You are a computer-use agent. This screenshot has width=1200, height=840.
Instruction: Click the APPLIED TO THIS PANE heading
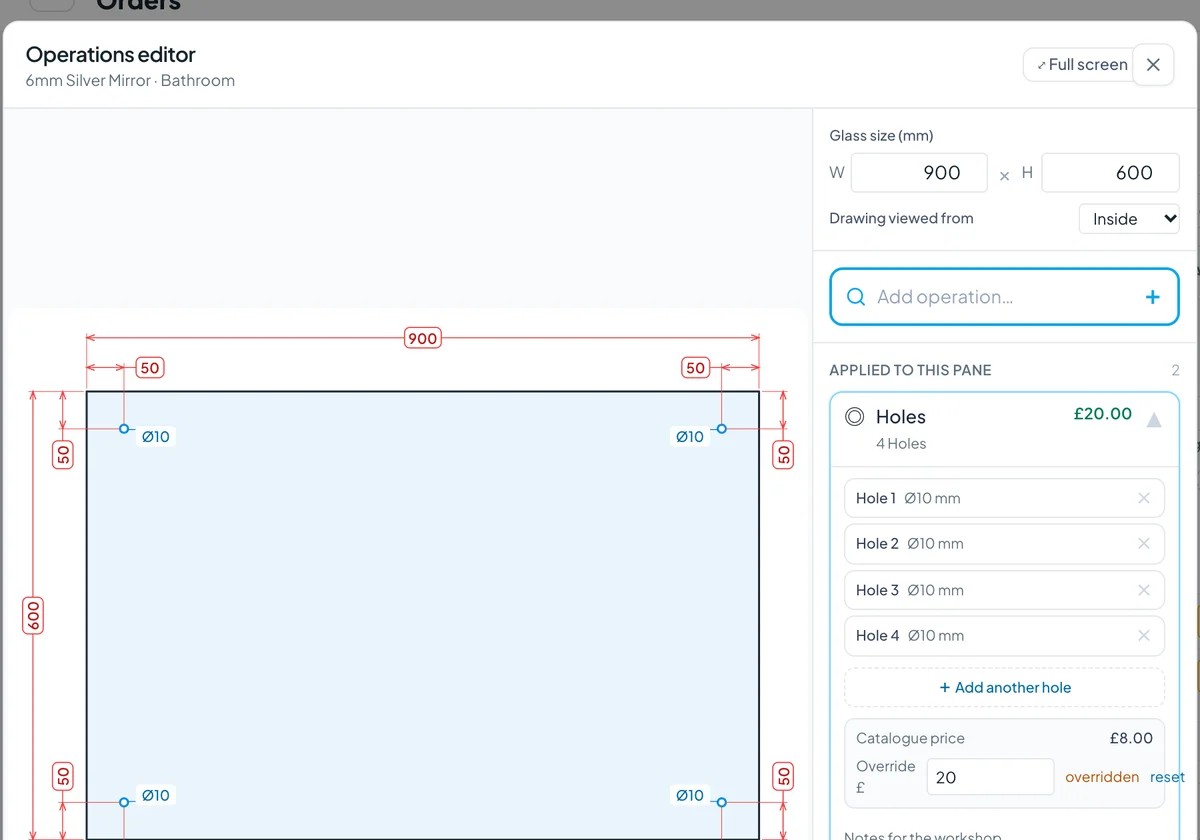click(910, 370)
